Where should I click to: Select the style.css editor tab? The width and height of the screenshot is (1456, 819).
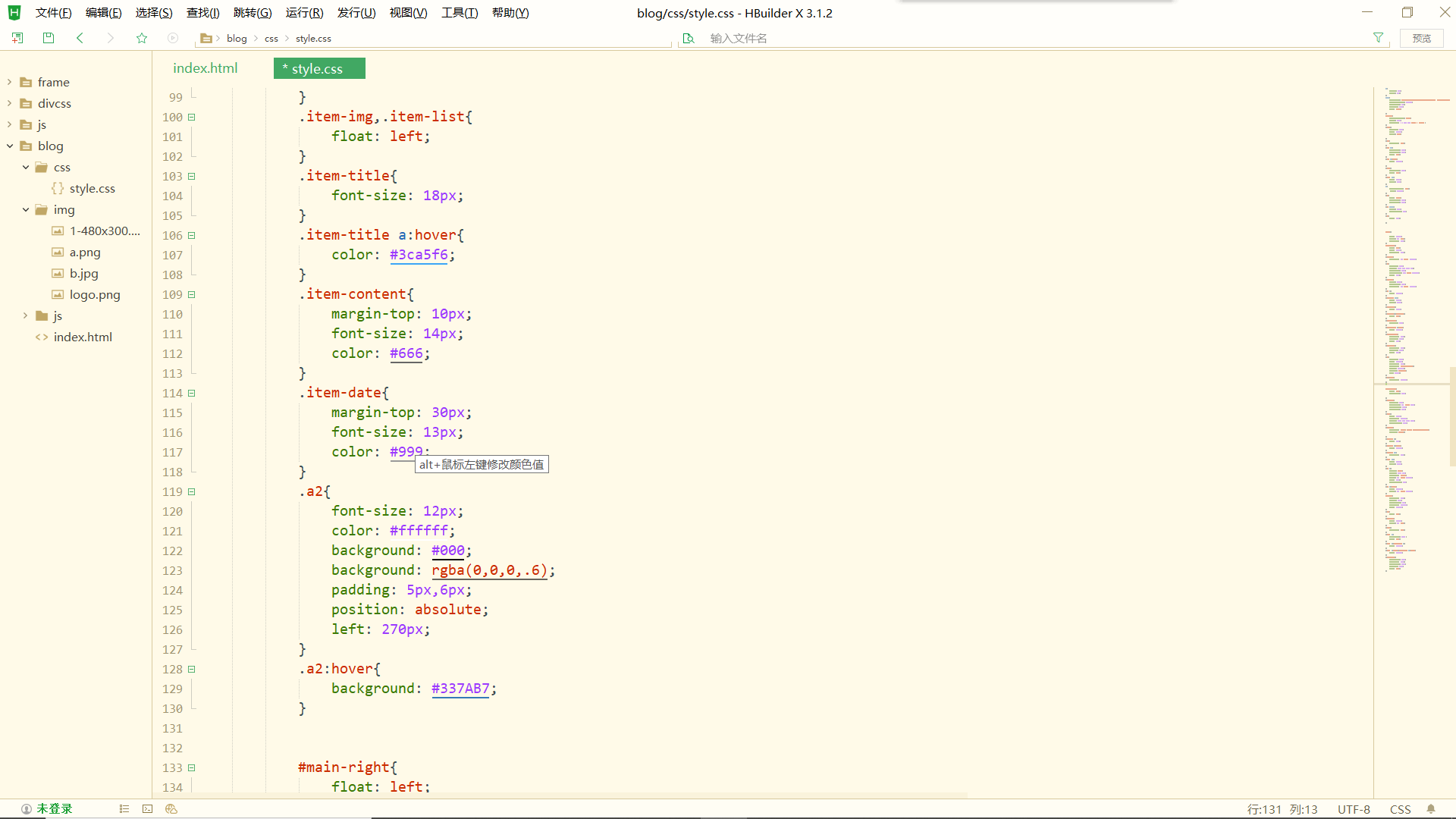click(x=319, y=68)
